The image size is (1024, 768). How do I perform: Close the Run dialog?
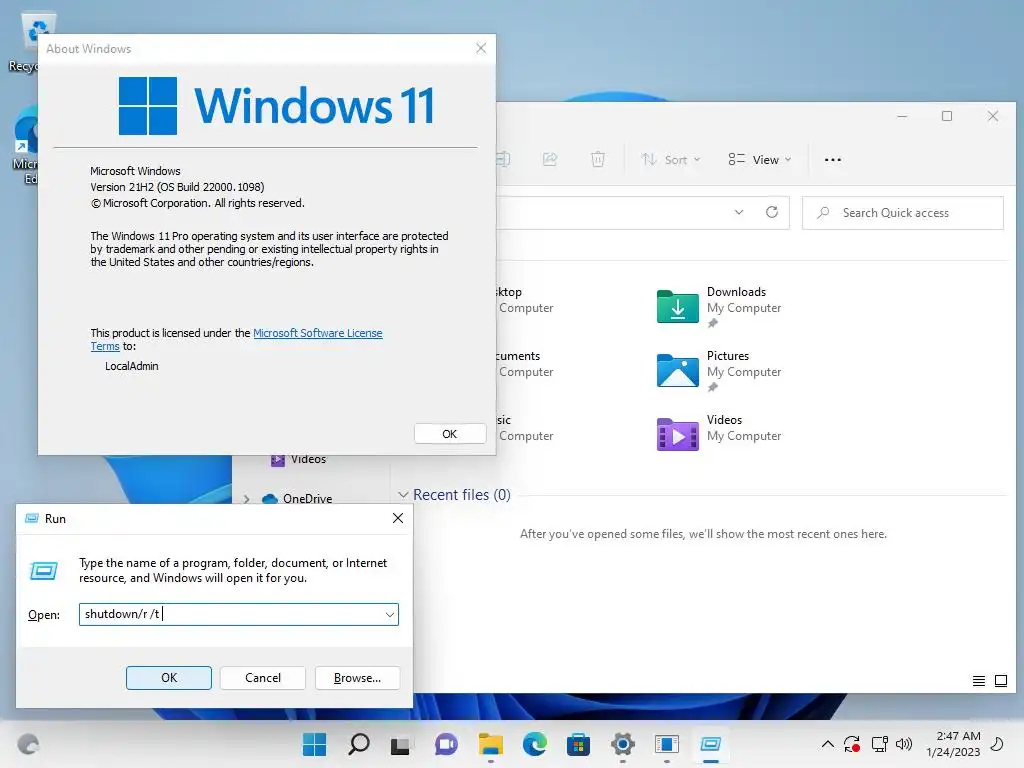398,518
